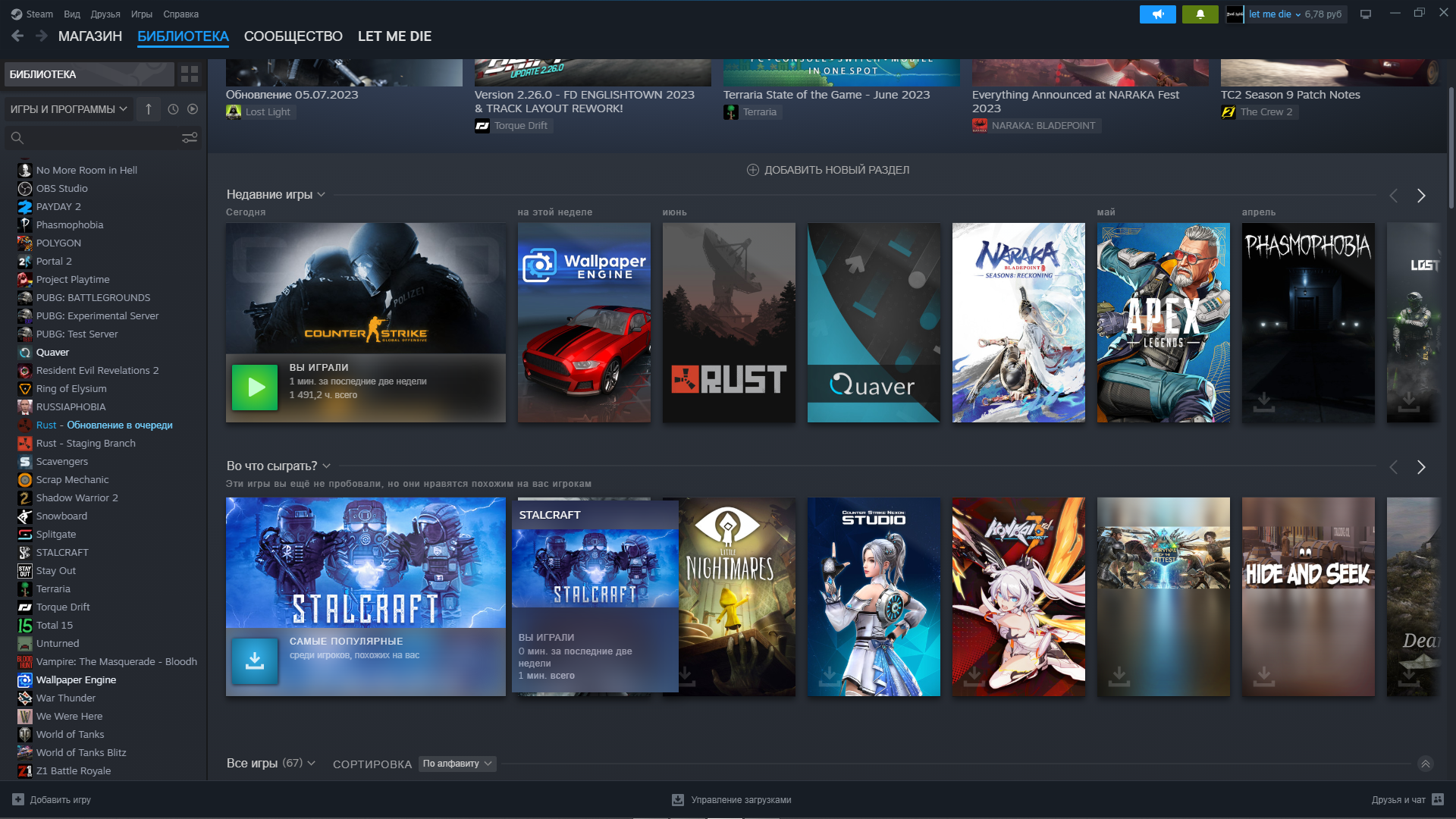The width and height of the screenshot is (1456, 819).
Task: Click the main content vertical scrollbar
Action: pos(1451,148)
